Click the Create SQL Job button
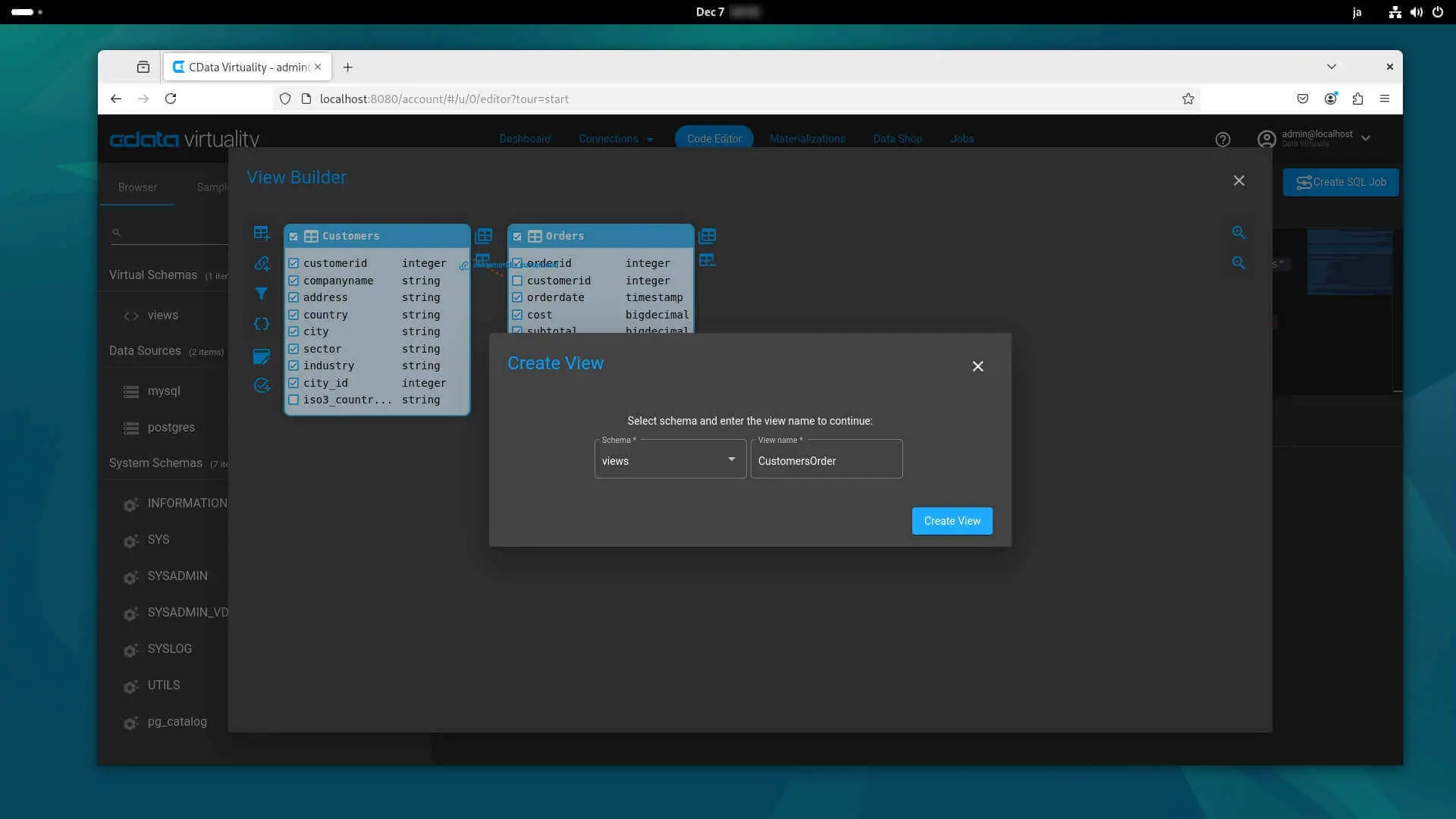 pyautogui.click(x=1340, y=182)
